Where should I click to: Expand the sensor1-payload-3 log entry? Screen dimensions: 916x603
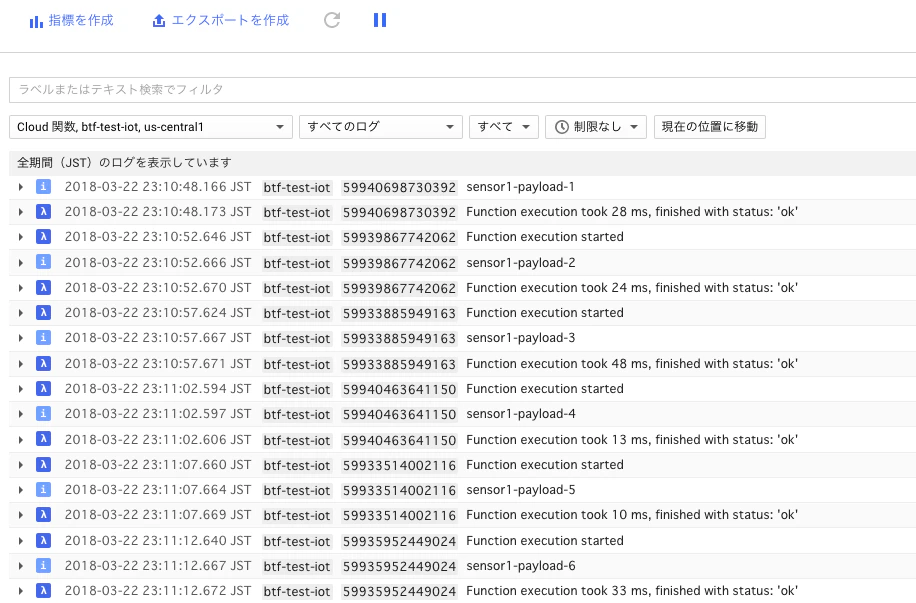21,338
